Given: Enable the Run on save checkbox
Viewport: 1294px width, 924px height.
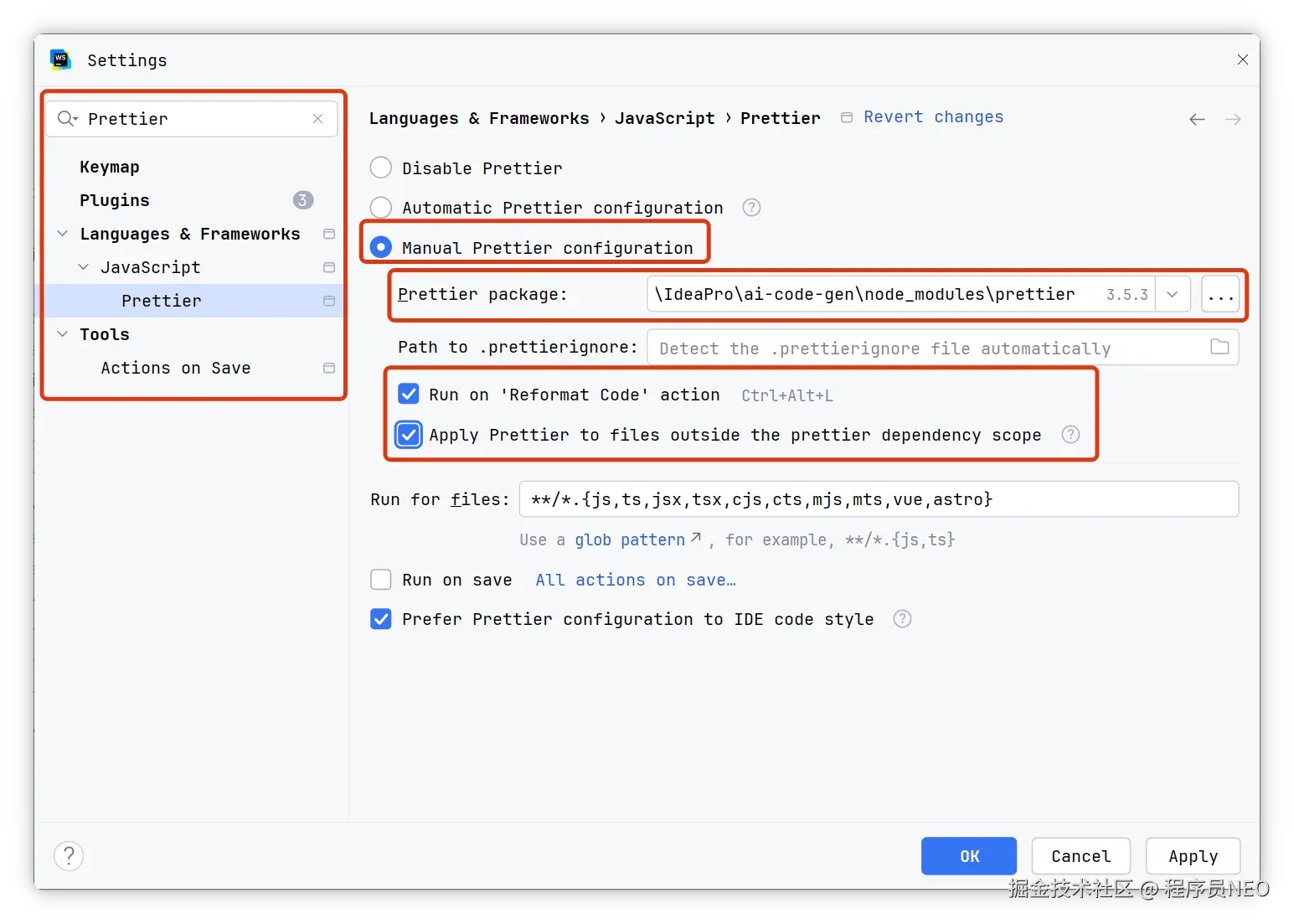Looking at the screenshot, I should 380,579.
